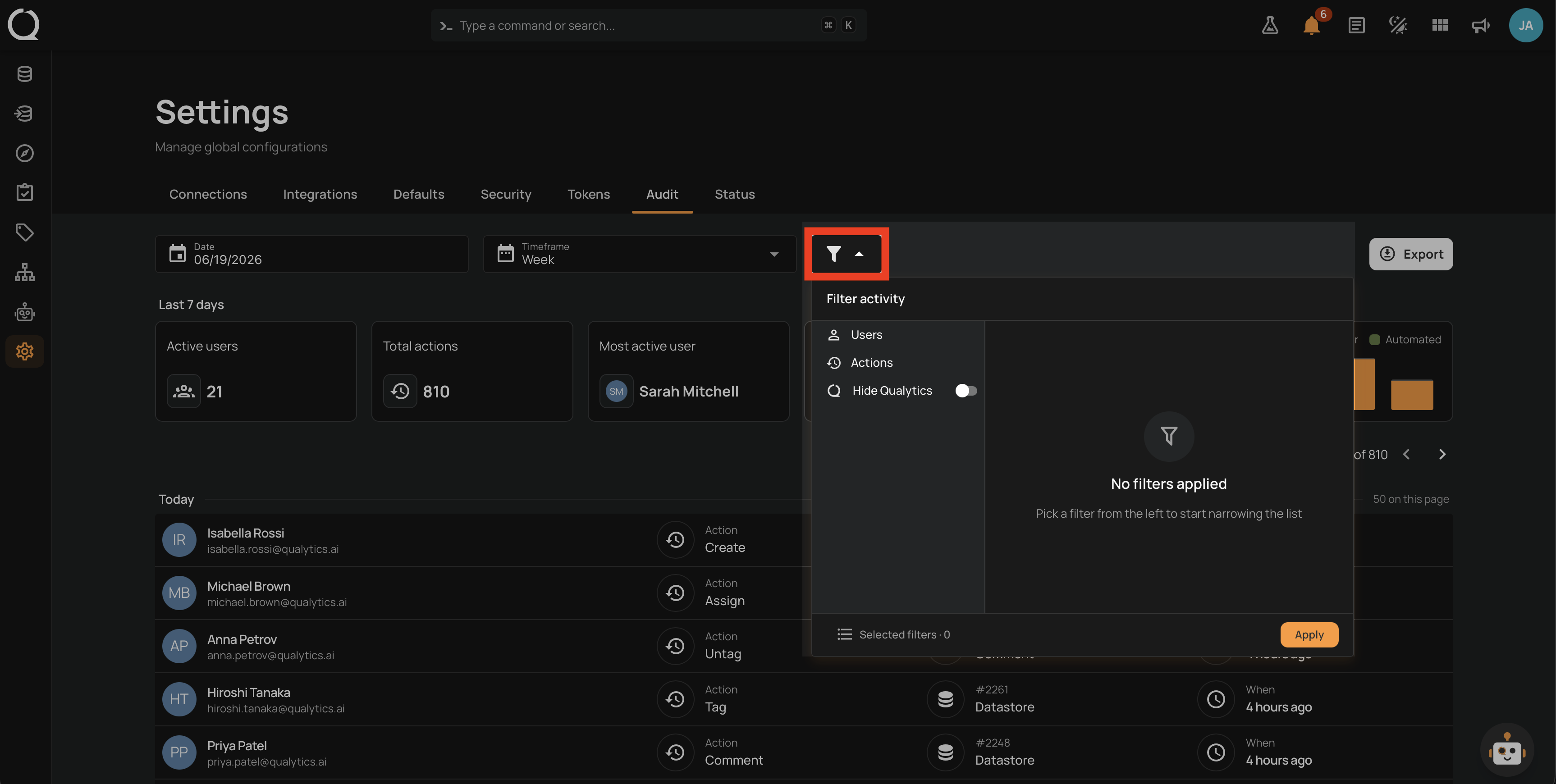The width and height of the screenshot is (1556, 784).
Task: Open the Explore compass icon
Action: pyautogui.click(x=25, y=153)
